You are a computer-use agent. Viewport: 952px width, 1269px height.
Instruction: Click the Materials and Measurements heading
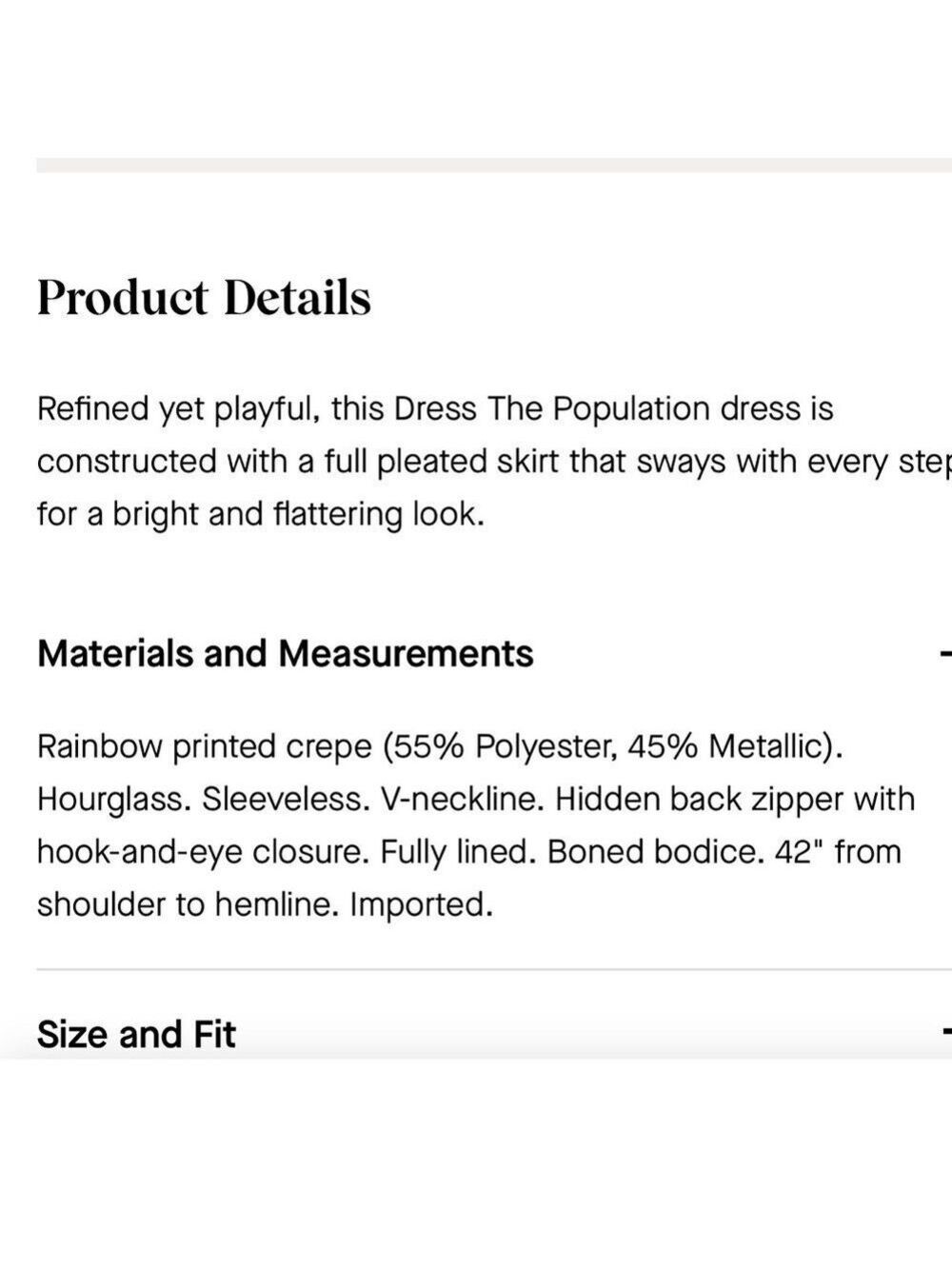(x=285, y=654)
